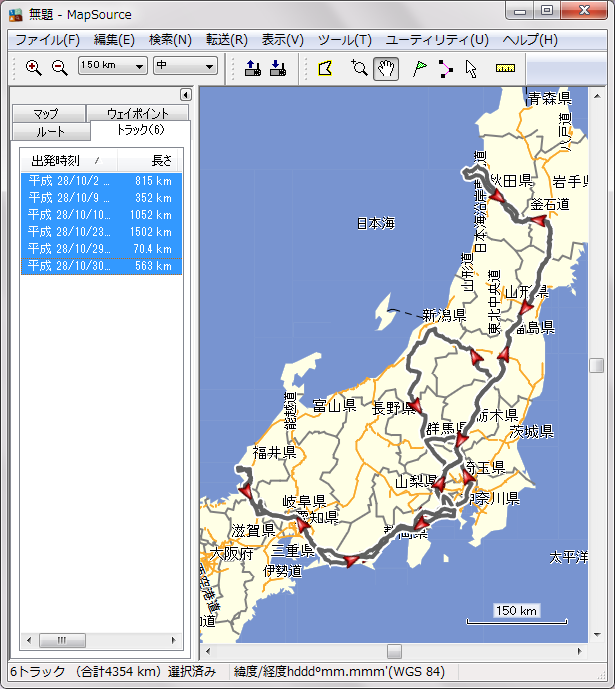Select the track row with 70.4 km
Screen dimensions: 615x689
[101, 249]
